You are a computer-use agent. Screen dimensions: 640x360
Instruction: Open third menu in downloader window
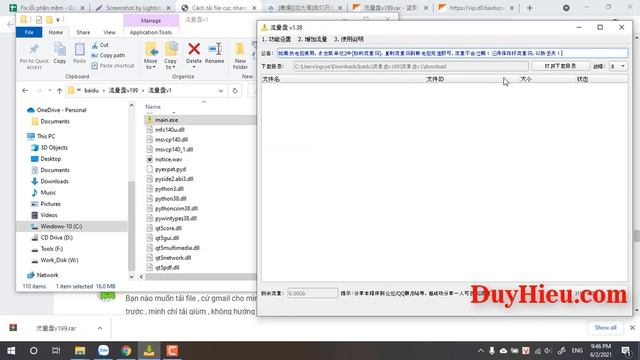click(349, 39)
